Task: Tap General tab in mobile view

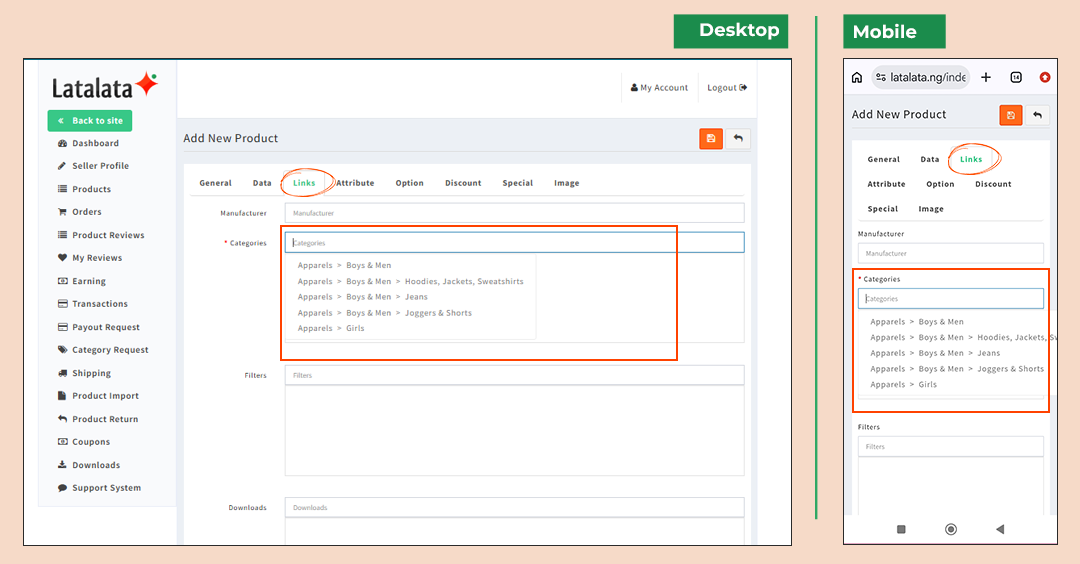Action: tap(884, 160)
